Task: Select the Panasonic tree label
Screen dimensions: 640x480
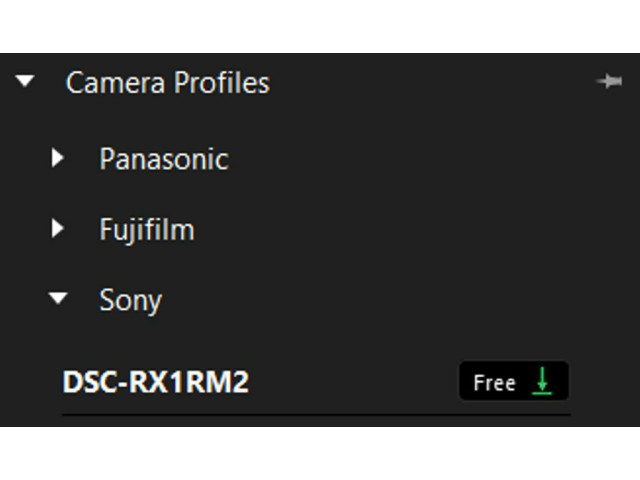Action: tap(164, 159)
